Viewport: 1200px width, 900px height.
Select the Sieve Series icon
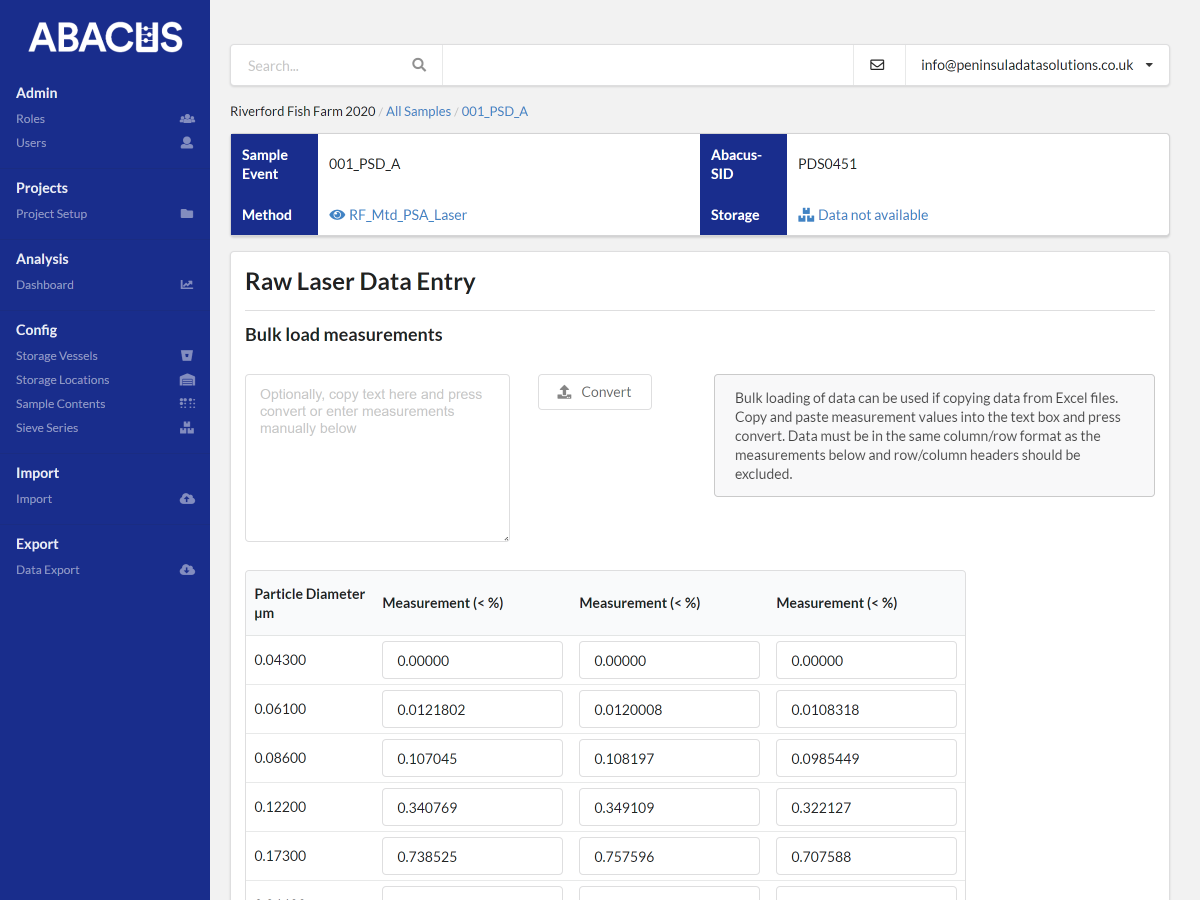[x=186, y=427]
